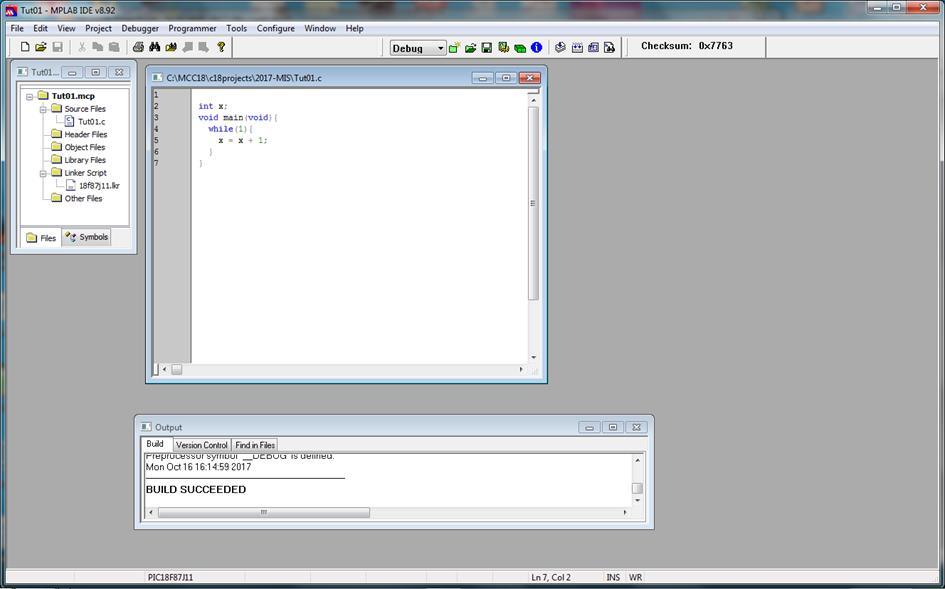Open the File menu
945x589 pixels.
tap(17, 28)
